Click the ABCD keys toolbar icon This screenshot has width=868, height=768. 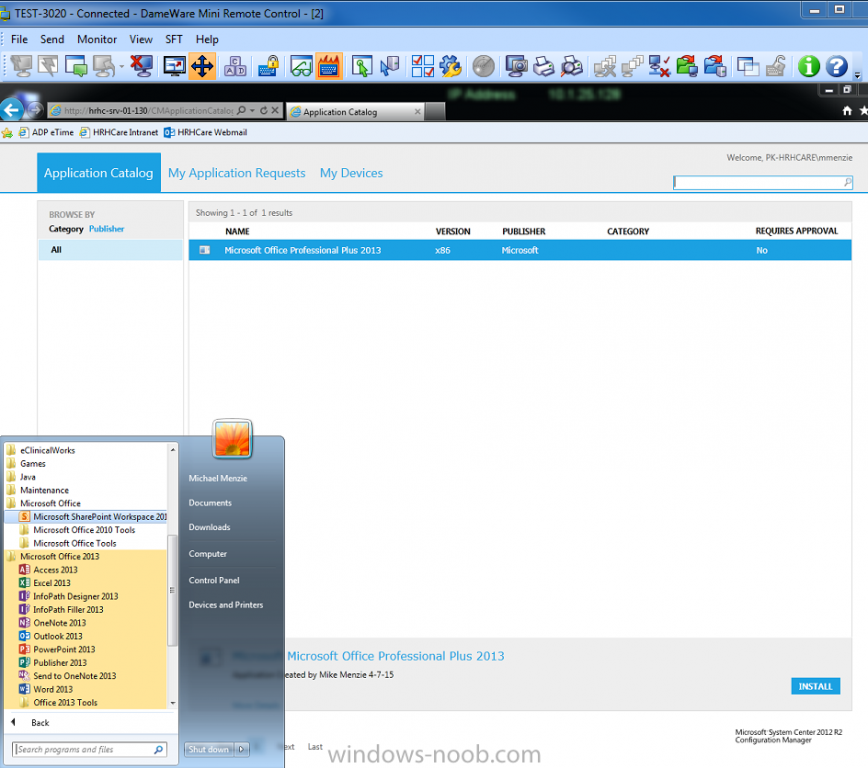(x=235, y=66)
